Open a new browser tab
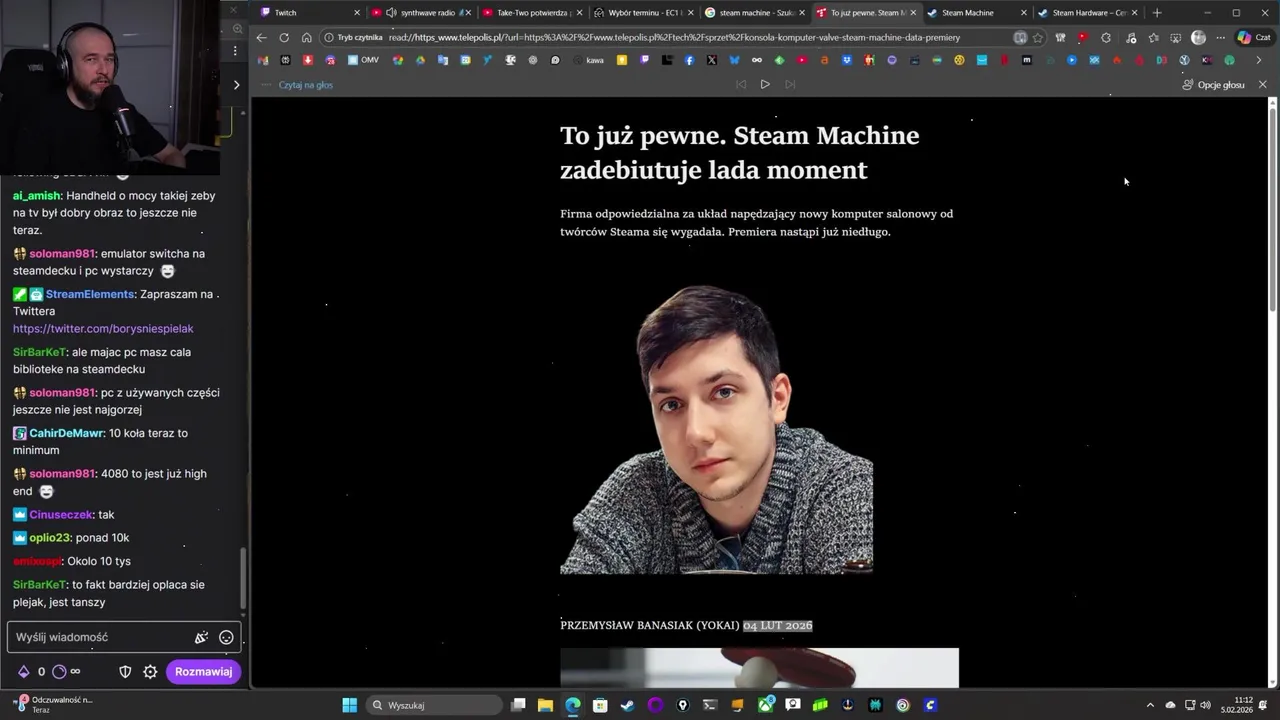1280x720 pixels. click(1157, 12)
